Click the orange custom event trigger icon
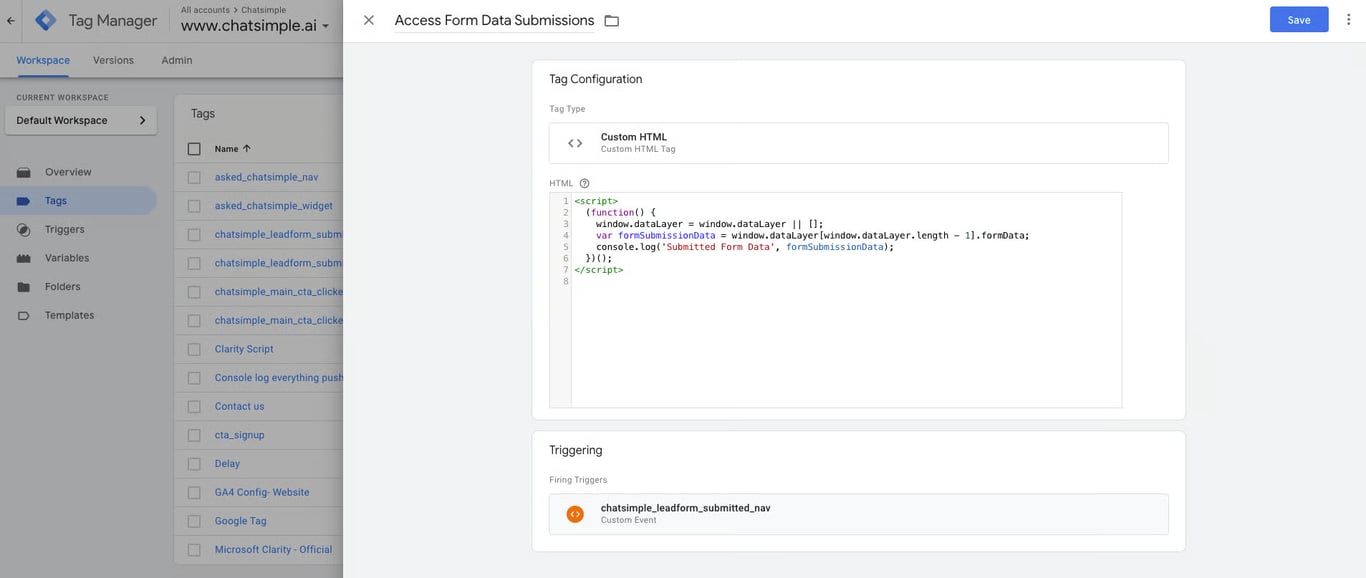The height and width of the screenshot is (578, 1366). tap(575, 514)
